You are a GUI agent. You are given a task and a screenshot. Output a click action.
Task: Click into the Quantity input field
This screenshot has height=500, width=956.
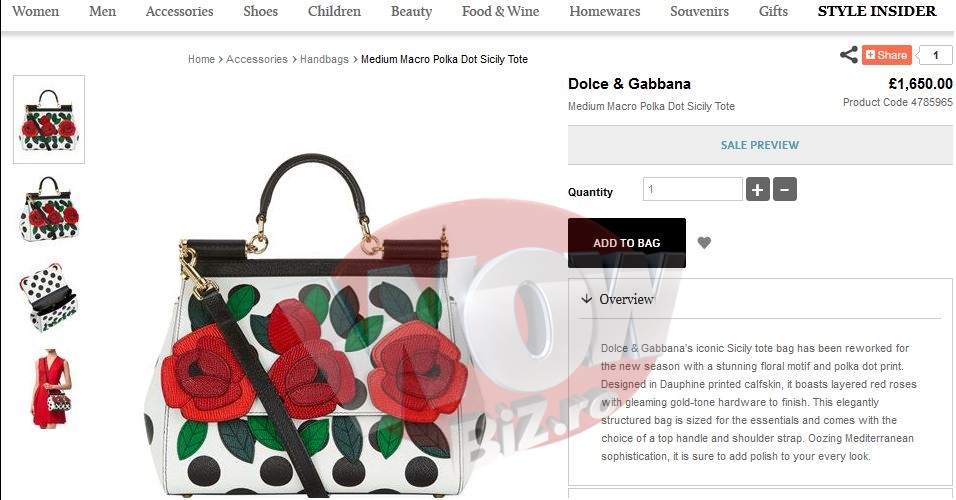pos(693,189)
